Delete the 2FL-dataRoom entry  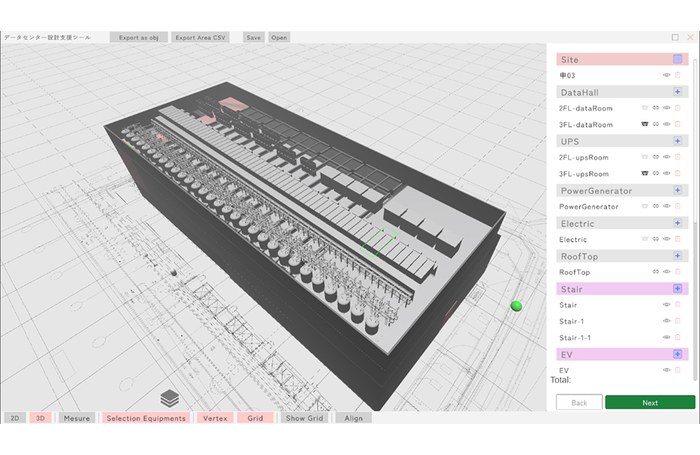coord(678,108)
